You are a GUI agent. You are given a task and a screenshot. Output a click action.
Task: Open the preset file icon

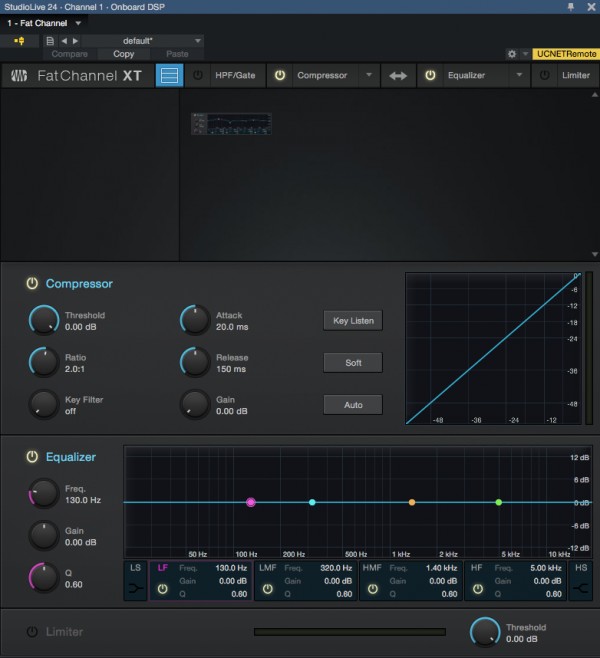pyautogui.click(x=50, y=41)
